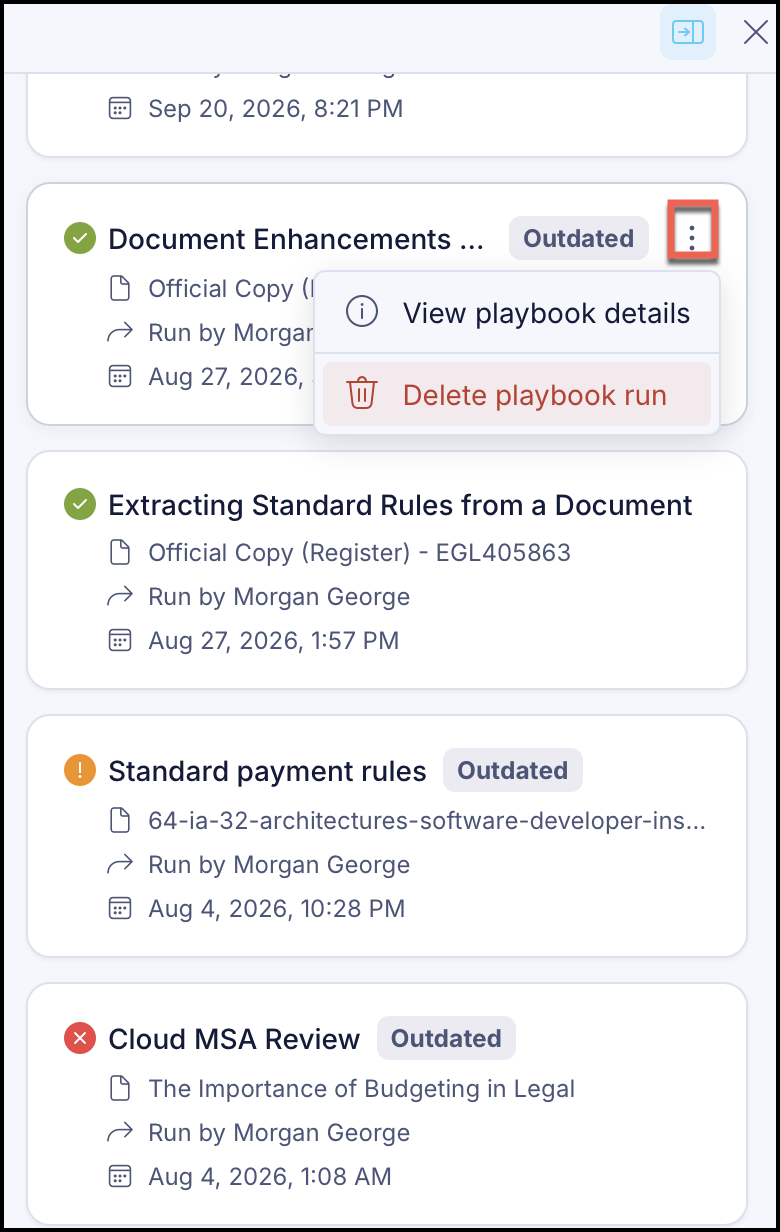Click Run by Morgan George in Standard payment card

click(x=279, y=865)
